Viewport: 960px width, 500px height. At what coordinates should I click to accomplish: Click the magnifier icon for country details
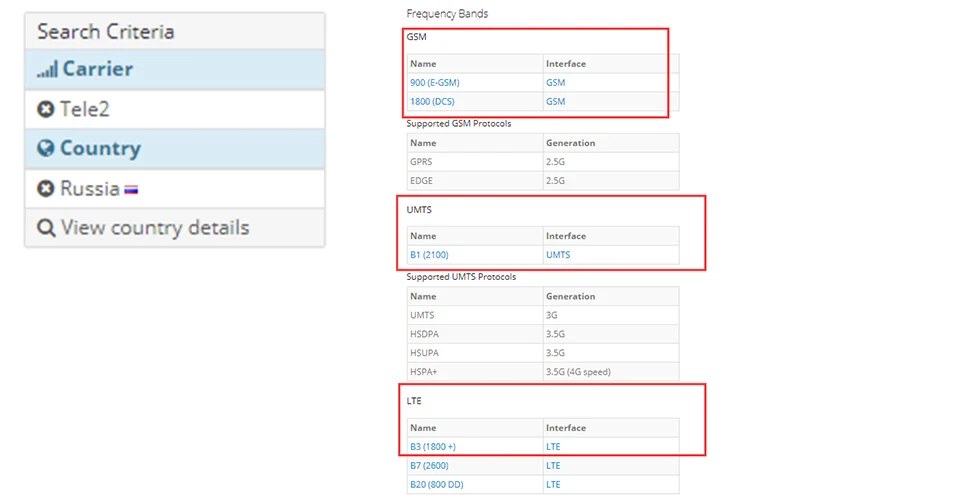[x=46, y=228]
